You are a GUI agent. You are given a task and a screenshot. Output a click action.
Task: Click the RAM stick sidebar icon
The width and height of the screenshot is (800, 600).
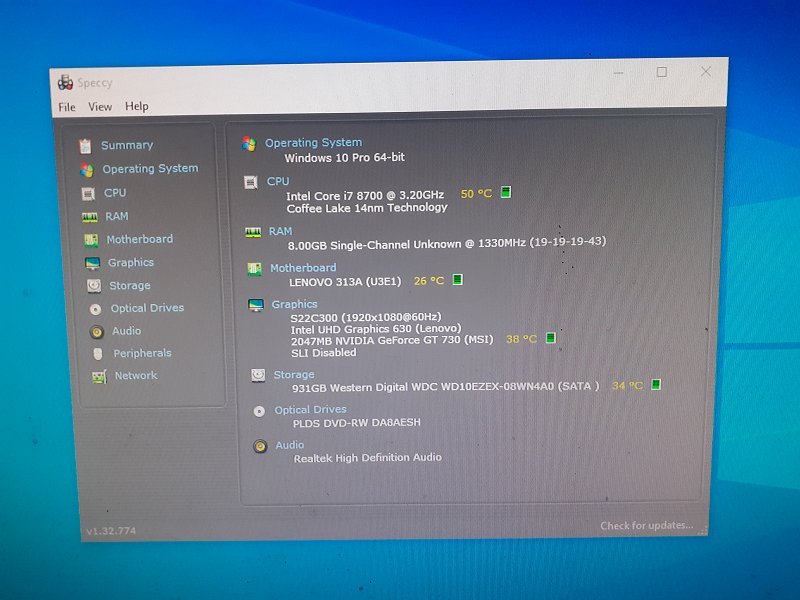tap(90, 217)
